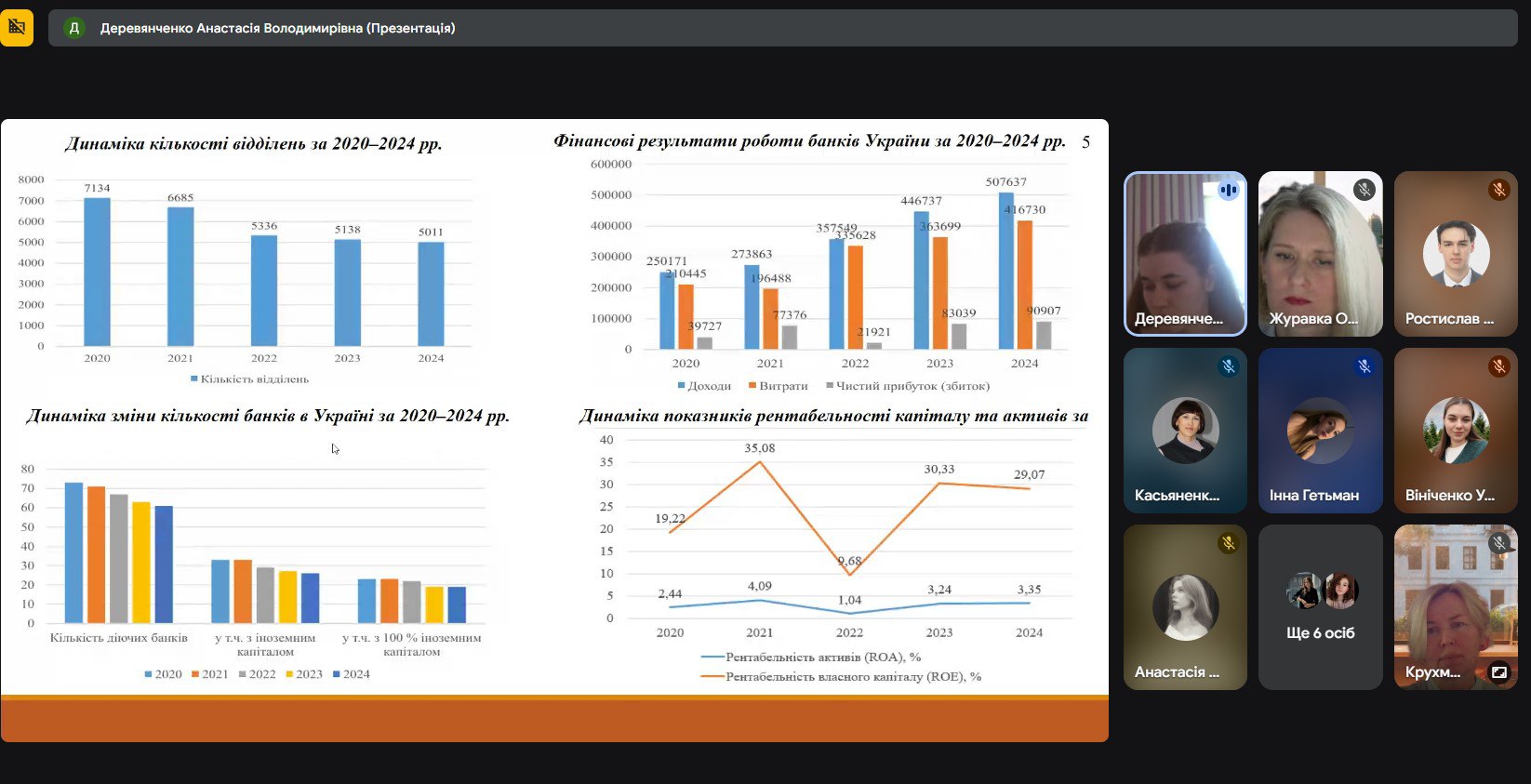Image resolution: width=1531 pixels, height=784 pixels.
Task: Click legend "Рентабельність активів (ROA), %"
Action: 811,657
